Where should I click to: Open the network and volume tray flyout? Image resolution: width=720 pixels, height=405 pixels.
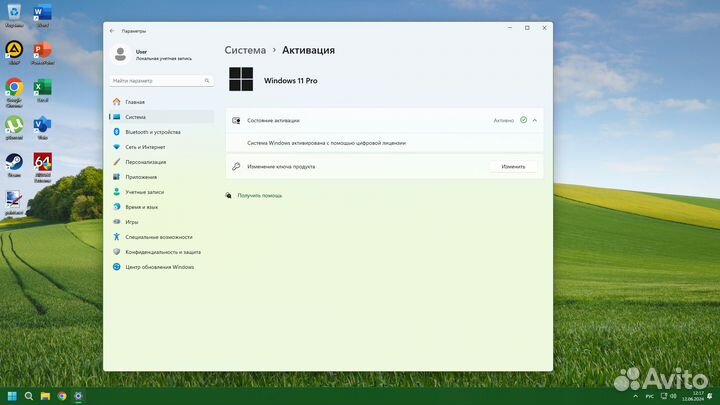669,396
